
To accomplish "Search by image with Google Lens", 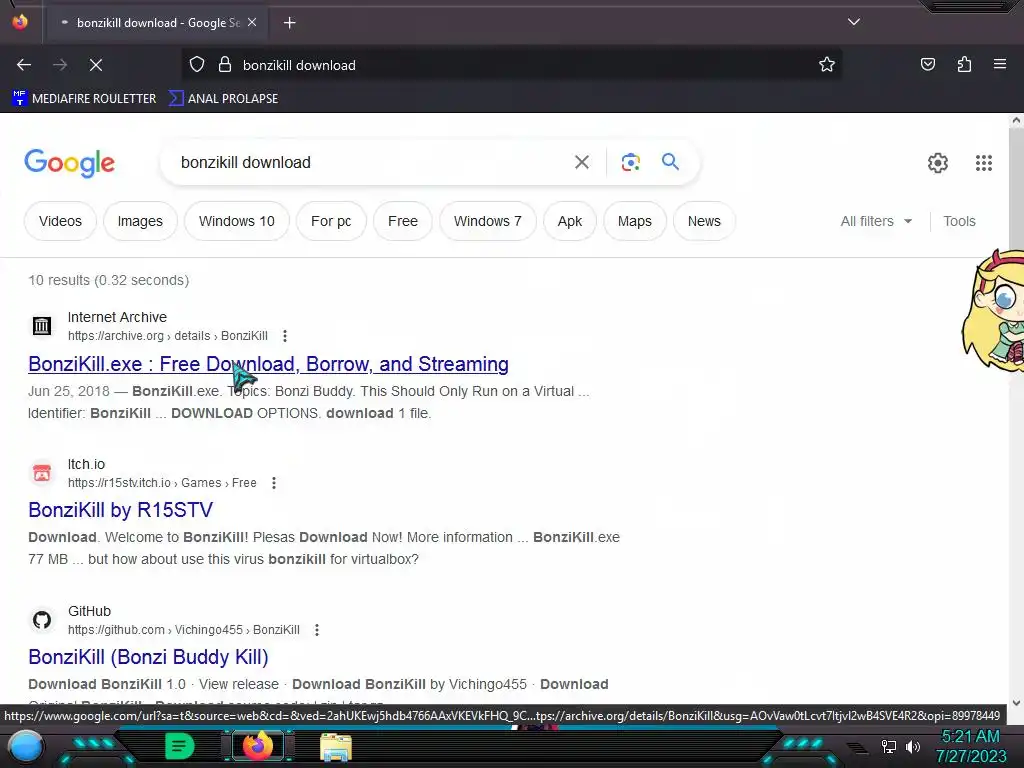I will [630, 162].
